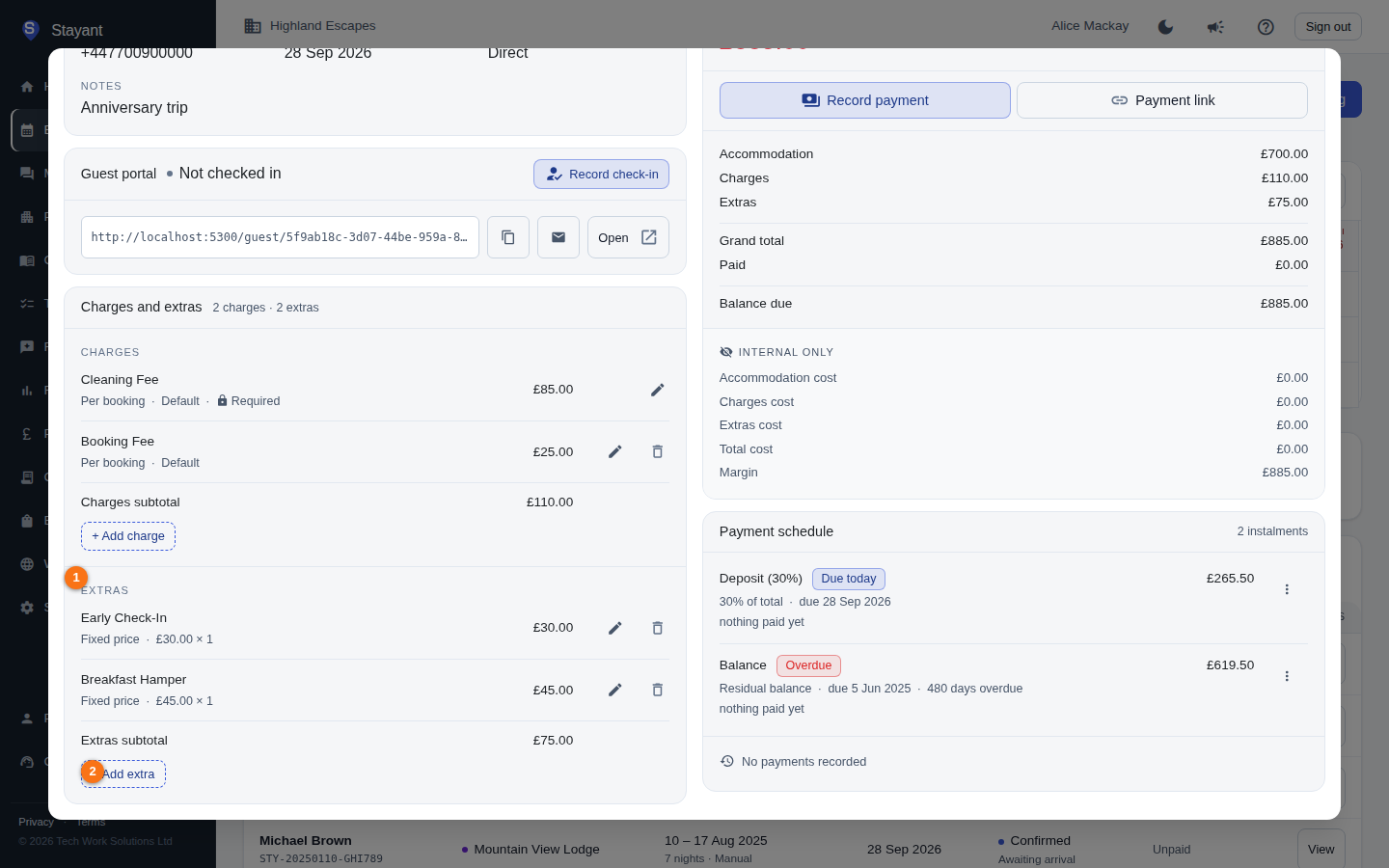Click Record check-in button
Image resolution: width=1389 pixels, height=868 pixels.
[601, 175]
